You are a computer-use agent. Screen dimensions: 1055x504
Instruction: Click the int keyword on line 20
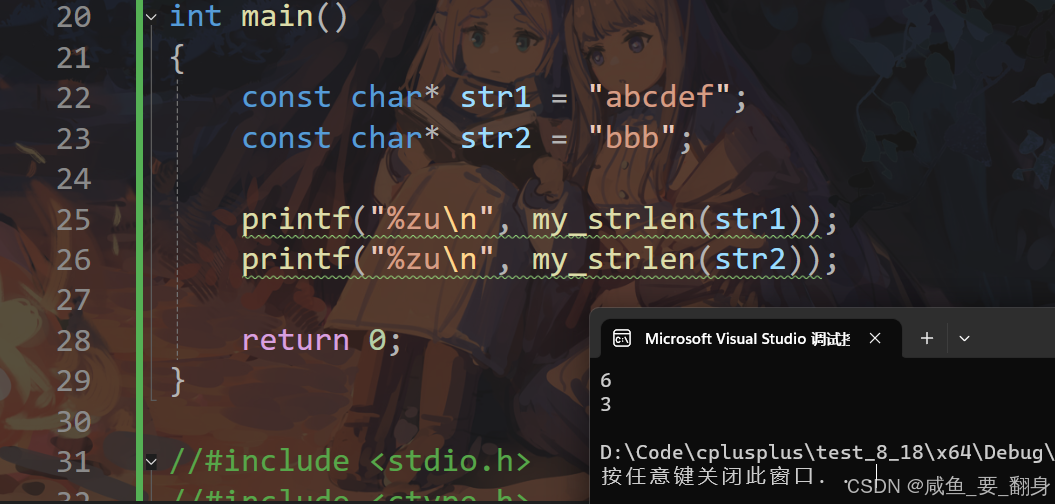point(196,16)
